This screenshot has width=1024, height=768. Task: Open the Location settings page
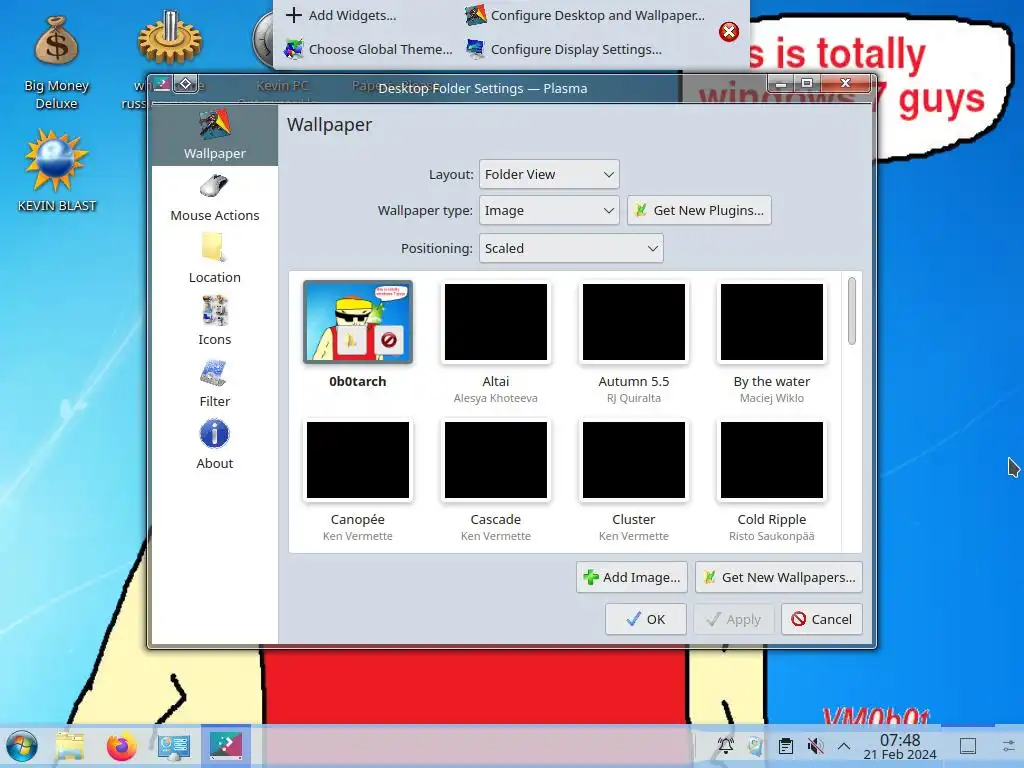(x=214, y=260)
